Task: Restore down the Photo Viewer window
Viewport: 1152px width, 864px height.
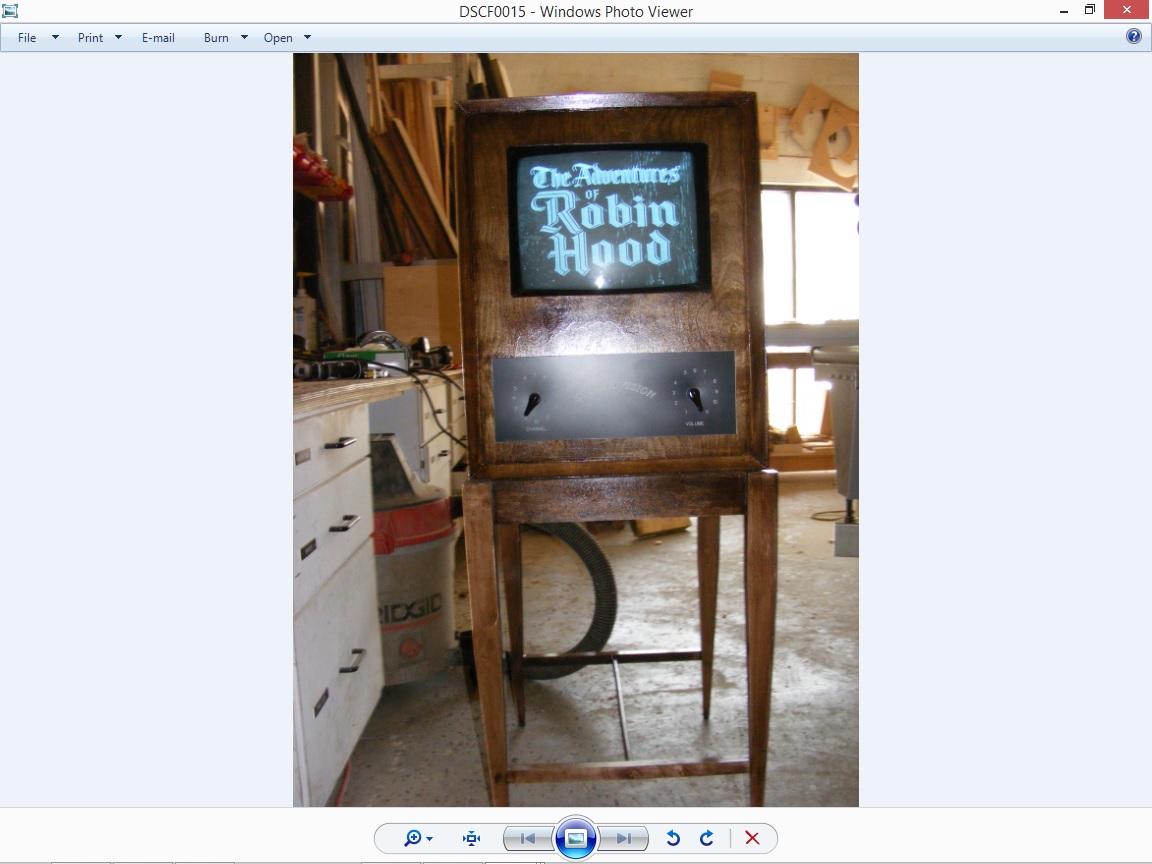Action: 1090,10
